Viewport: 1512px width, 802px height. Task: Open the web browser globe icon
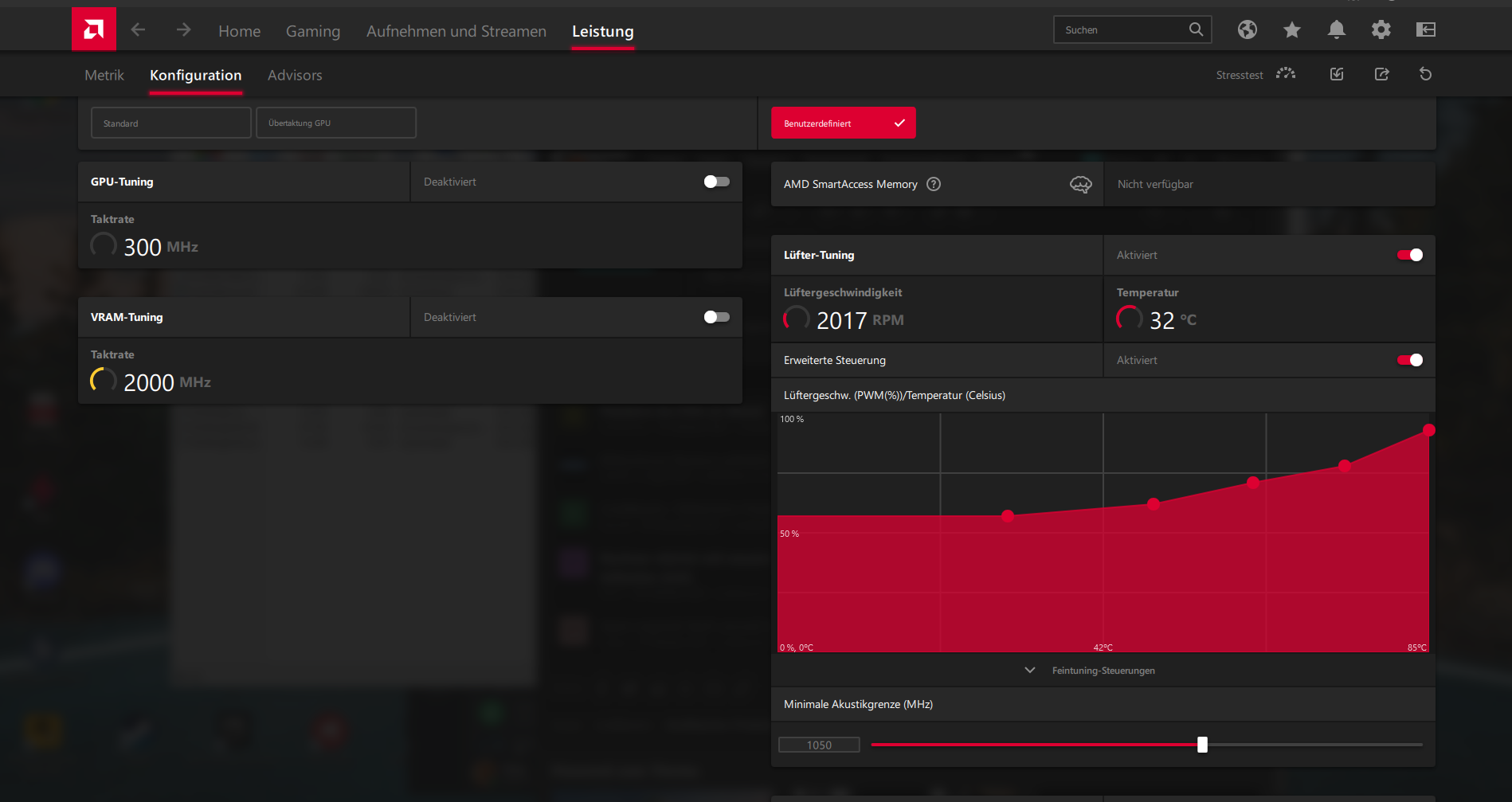tap(1248, 29)
